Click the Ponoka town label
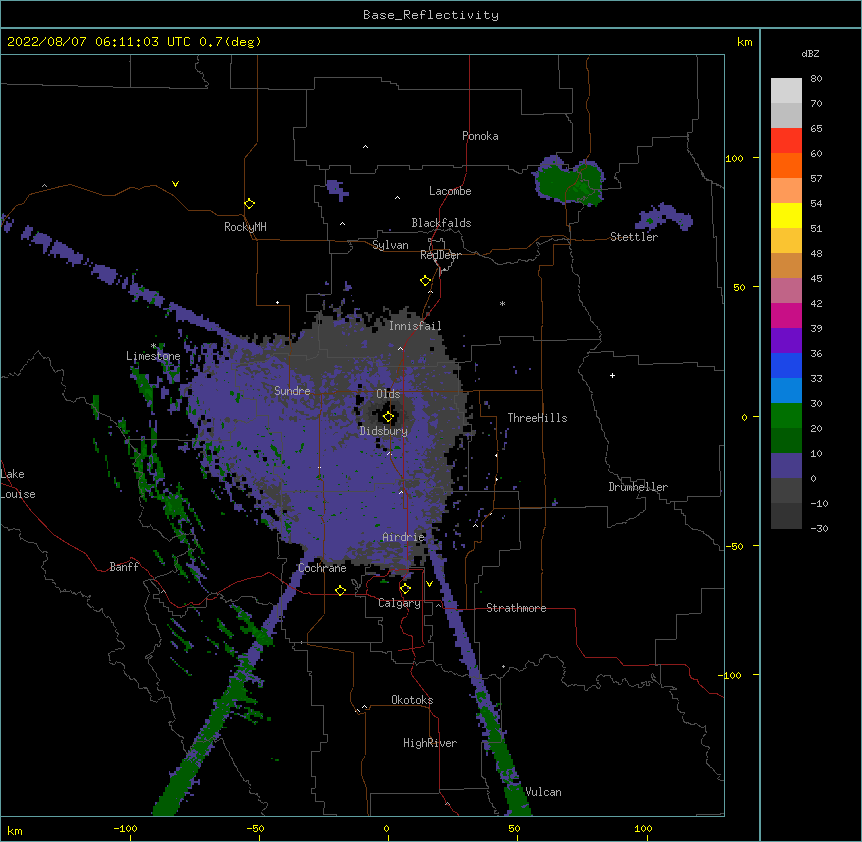 (480, 136)
